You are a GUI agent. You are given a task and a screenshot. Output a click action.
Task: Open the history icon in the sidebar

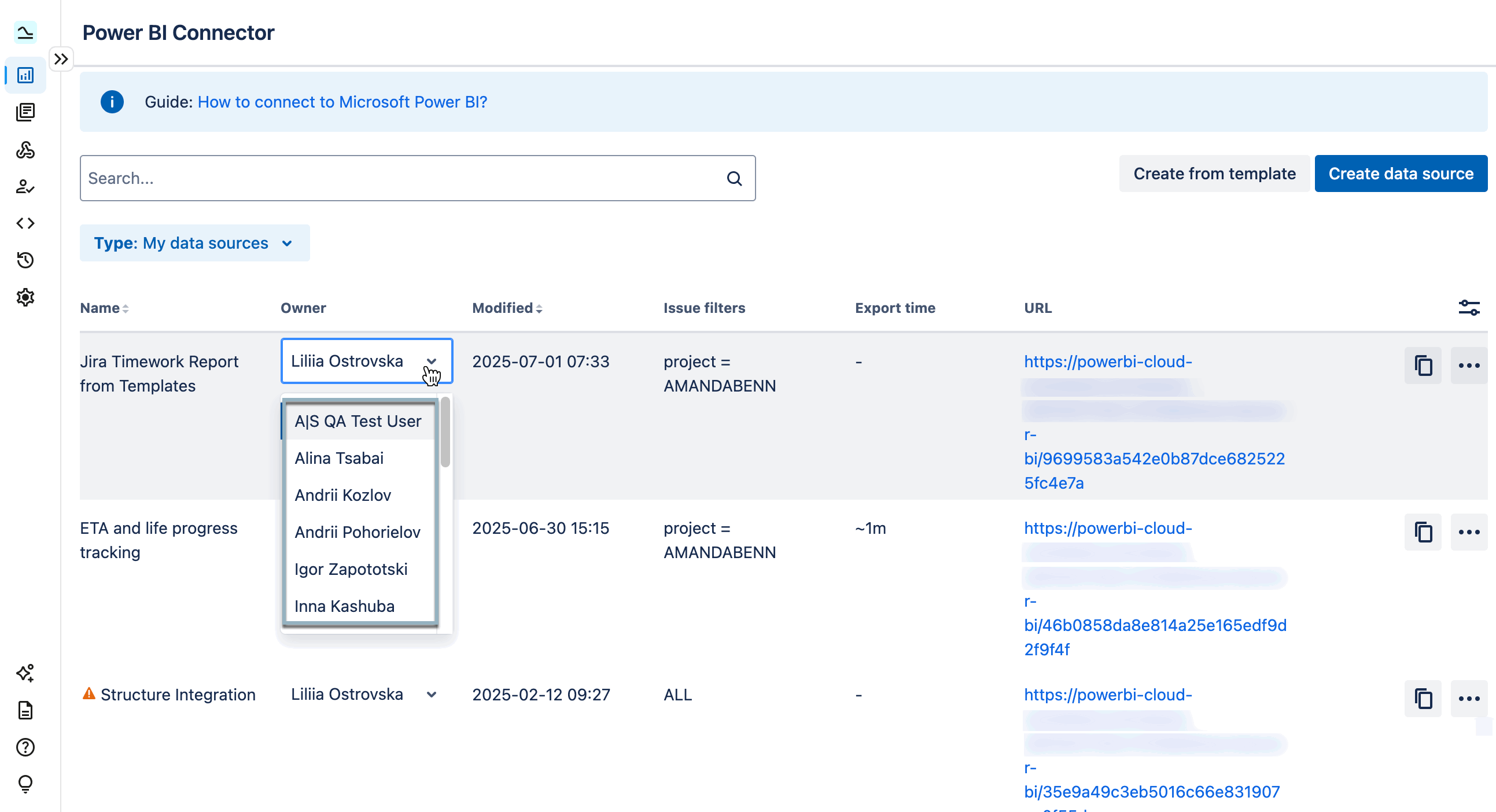(25, 260)
